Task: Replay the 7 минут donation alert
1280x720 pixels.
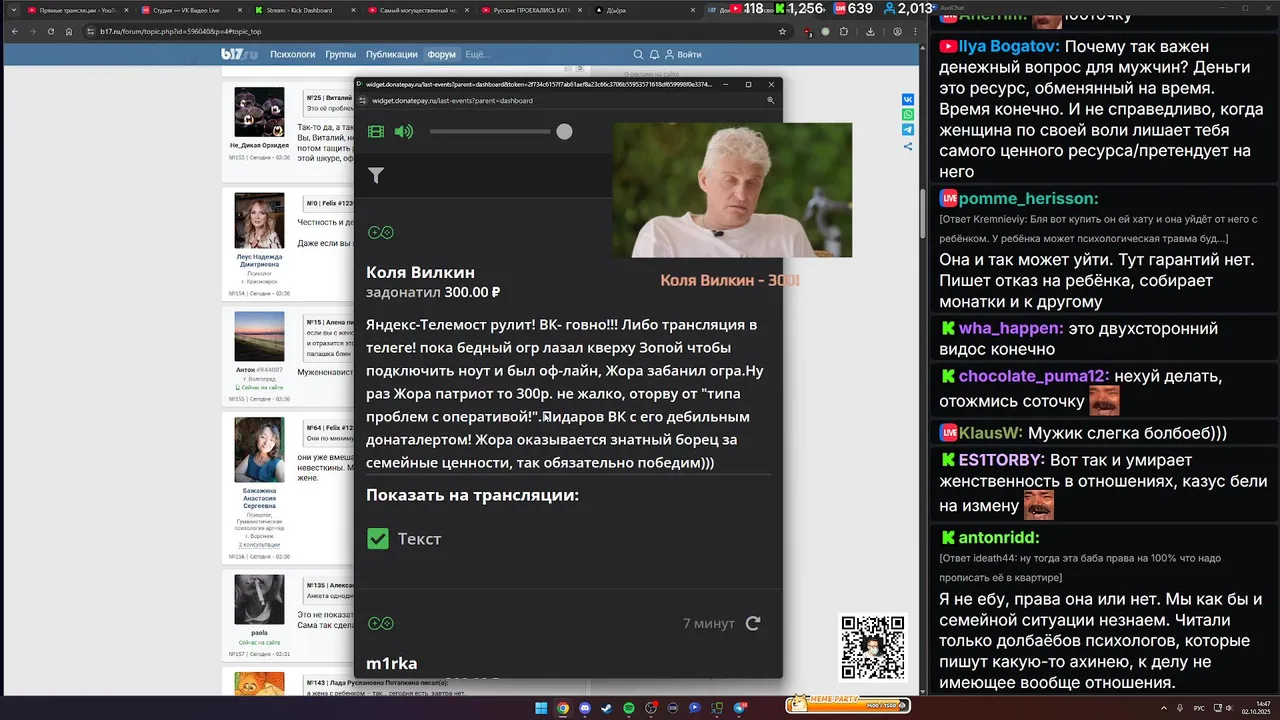Action: tap(753, 623)
